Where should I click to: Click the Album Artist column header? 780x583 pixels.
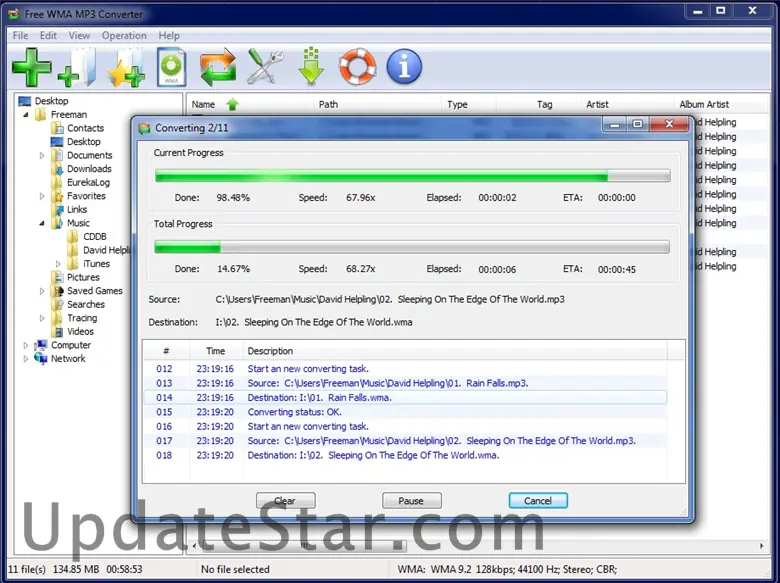coord(721,104)
